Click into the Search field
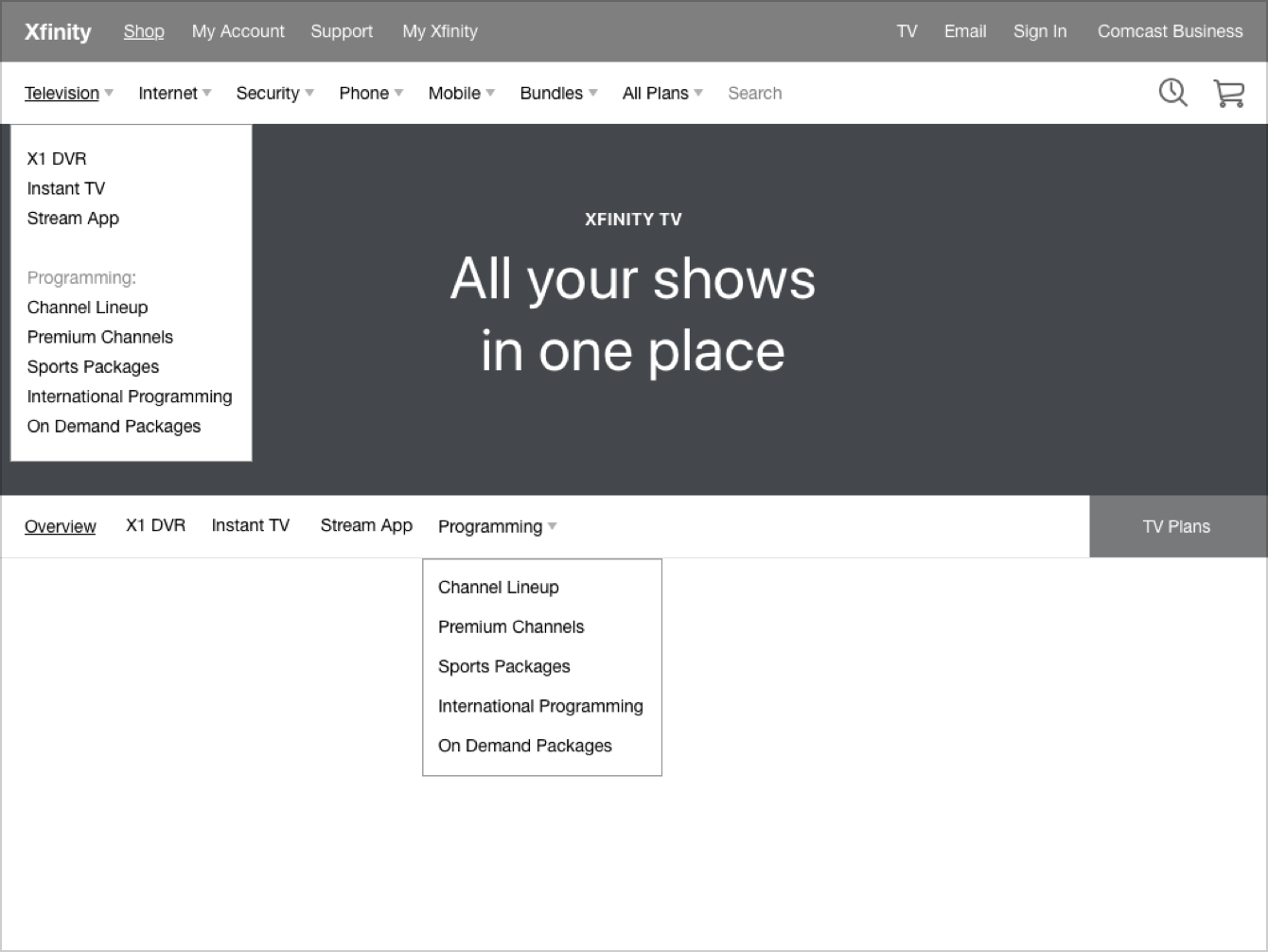This screenshot has width=1268, height=952. tap(754, 93)
